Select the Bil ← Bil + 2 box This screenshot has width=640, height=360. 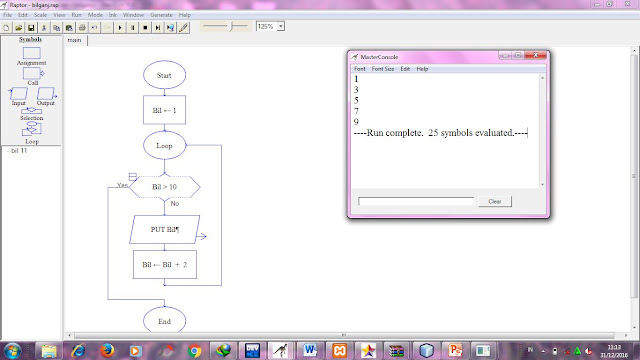click(x=165, y=265)
